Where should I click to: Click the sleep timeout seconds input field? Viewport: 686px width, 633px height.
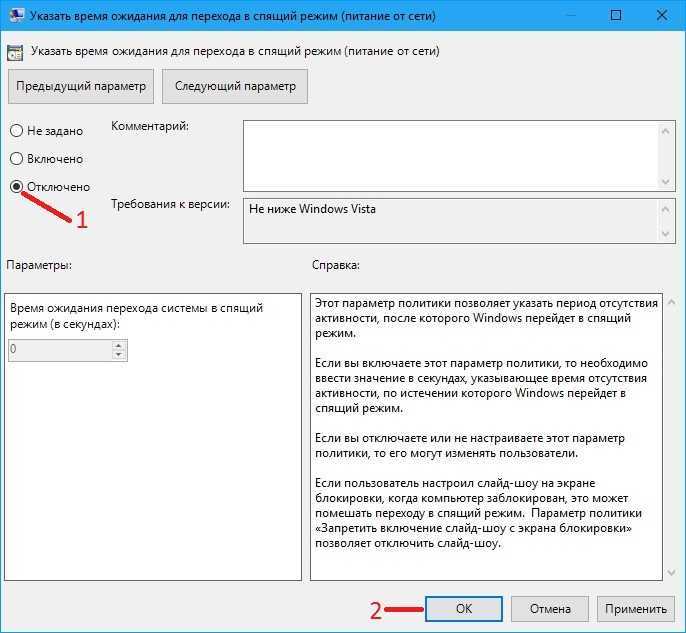click(x=61, y=349)
